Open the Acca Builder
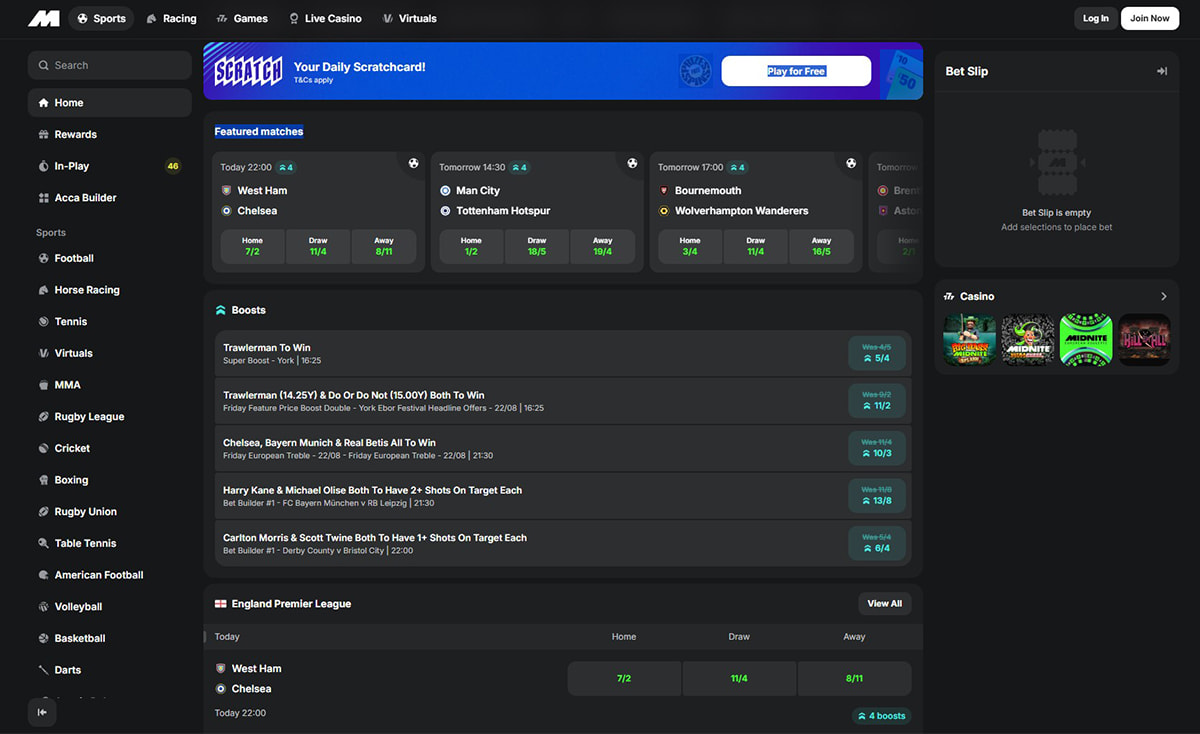 (x=110, y=198)
